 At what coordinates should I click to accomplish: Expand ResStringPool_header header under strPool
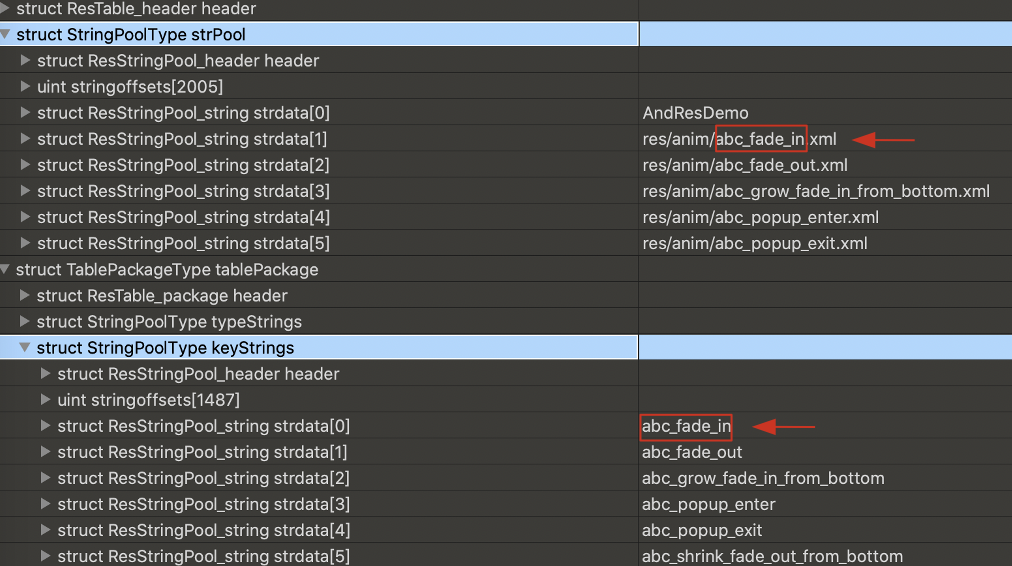coord(26,61)
